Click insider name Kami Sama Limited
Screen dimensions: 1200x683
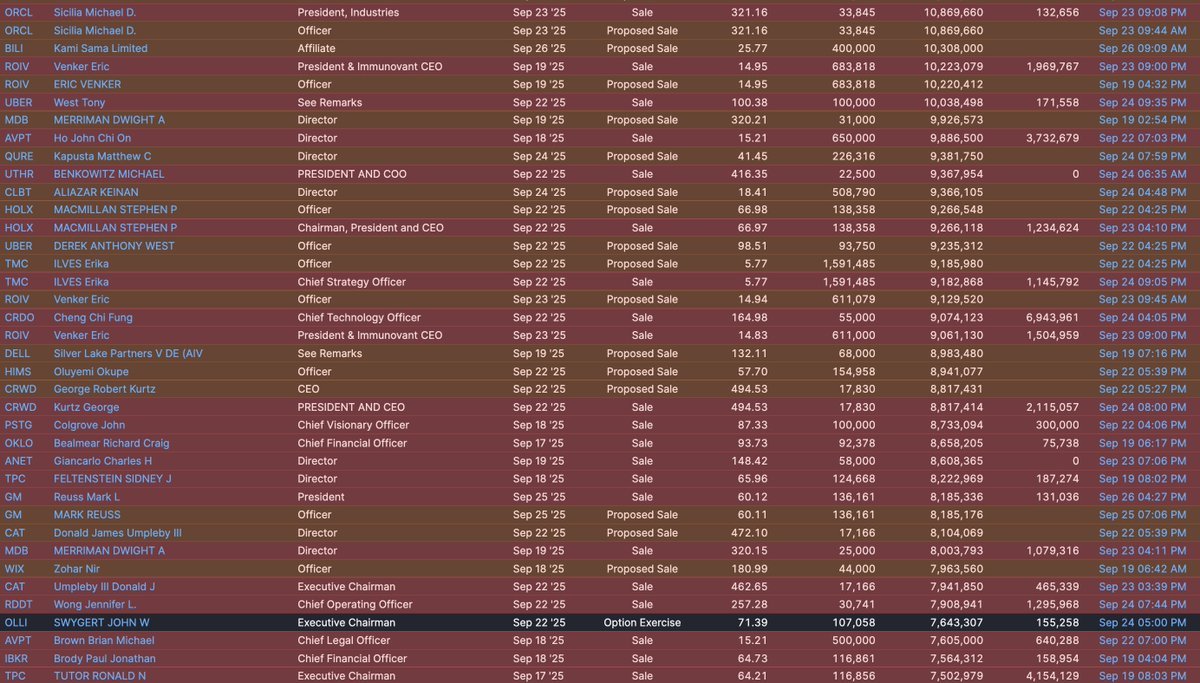[x=100, y=48]
